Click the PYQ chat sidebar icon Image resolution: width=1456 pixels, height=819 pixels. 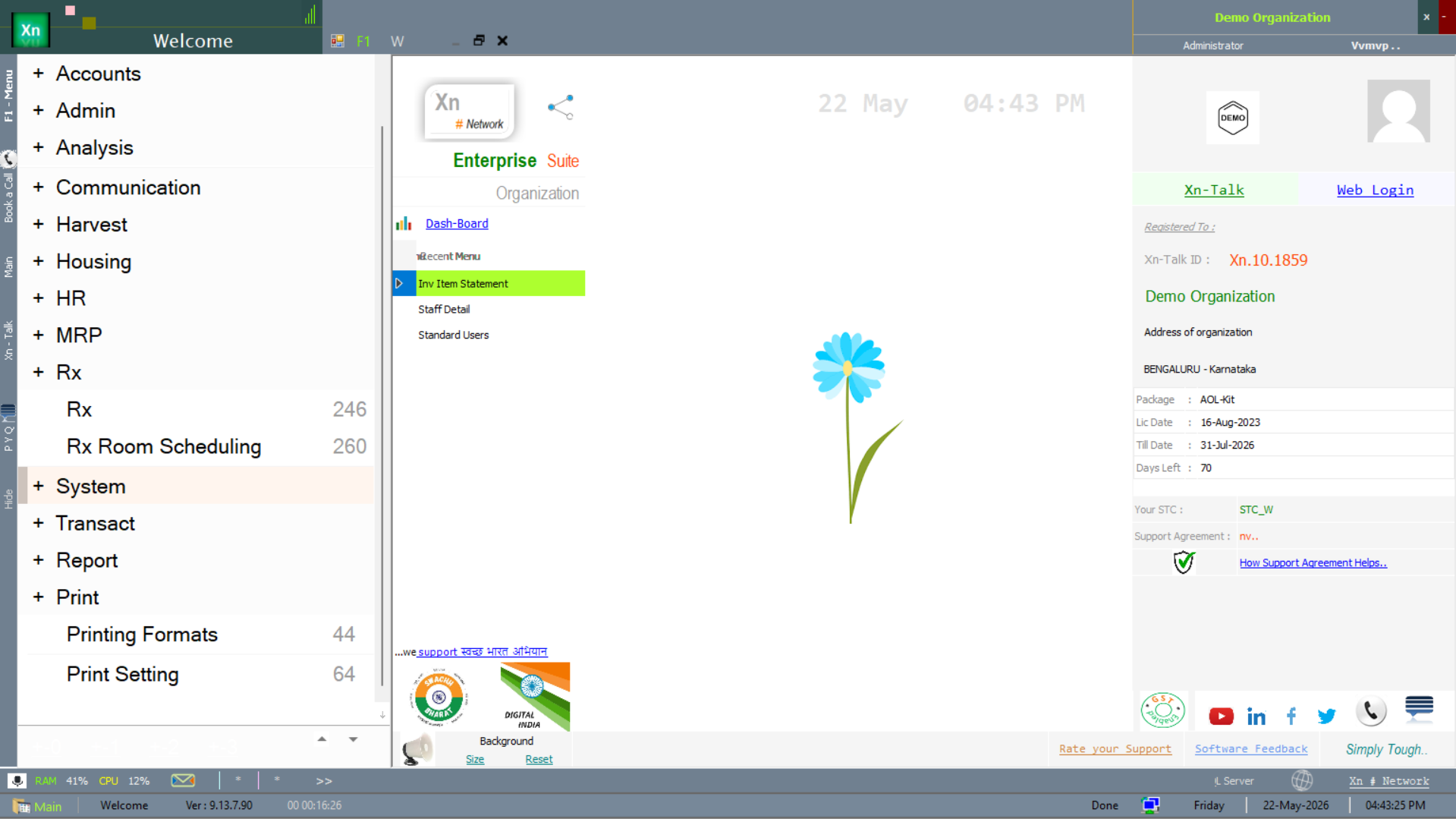pos(8,412)
